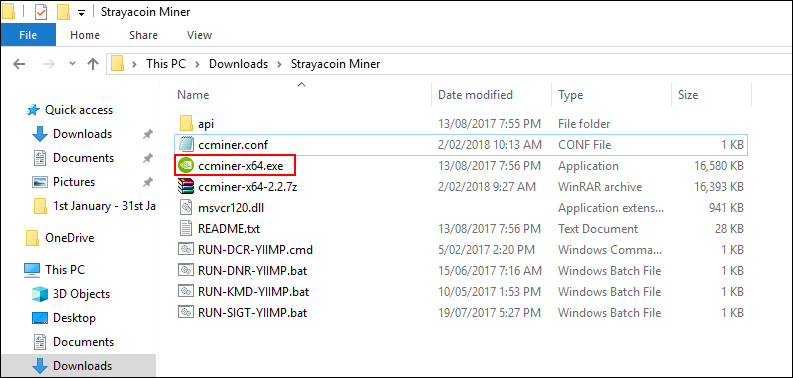Expand the chevron after This PC in address bar
Viewport: 793px width, 378px height.
[198, 64]
